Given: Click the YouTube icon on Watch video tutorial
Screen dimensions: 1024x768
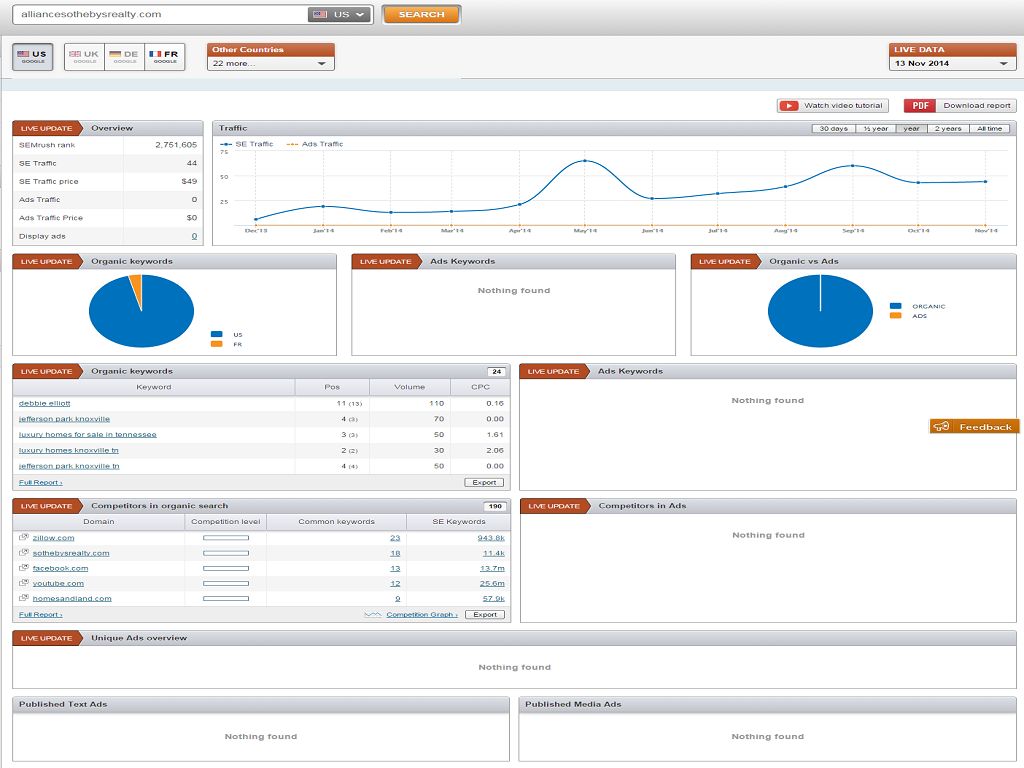Looking at the screenshot, I should pos(790,106).
